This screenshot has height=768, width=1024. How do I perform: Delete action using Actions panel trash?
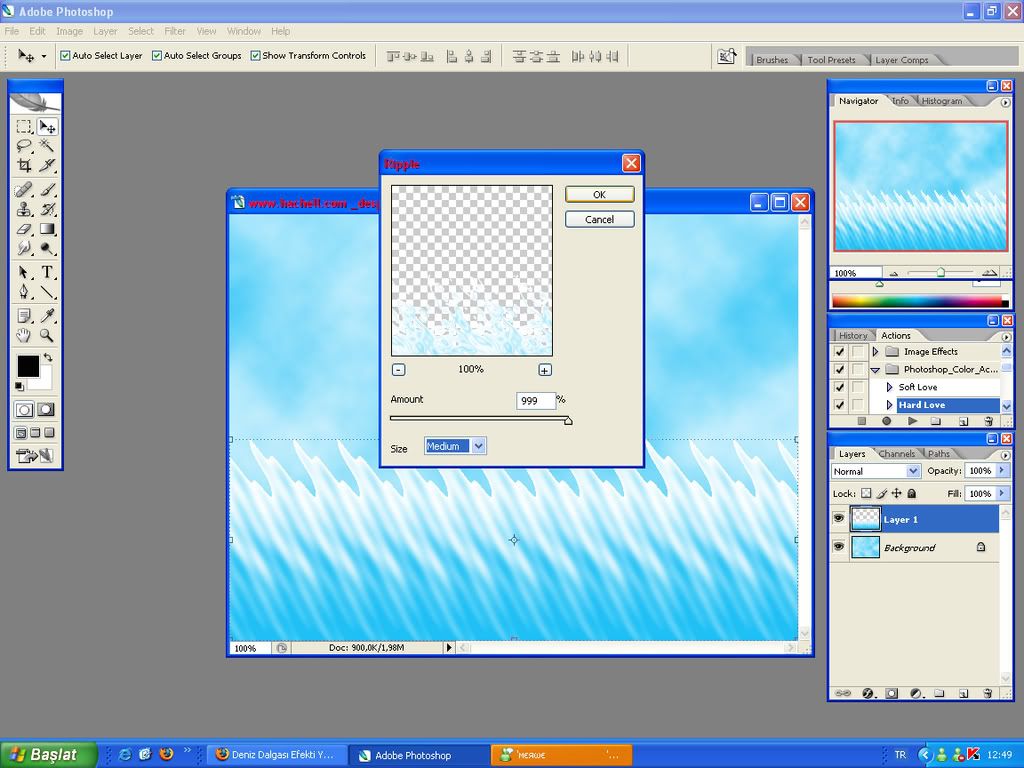(x=988, y=421)
